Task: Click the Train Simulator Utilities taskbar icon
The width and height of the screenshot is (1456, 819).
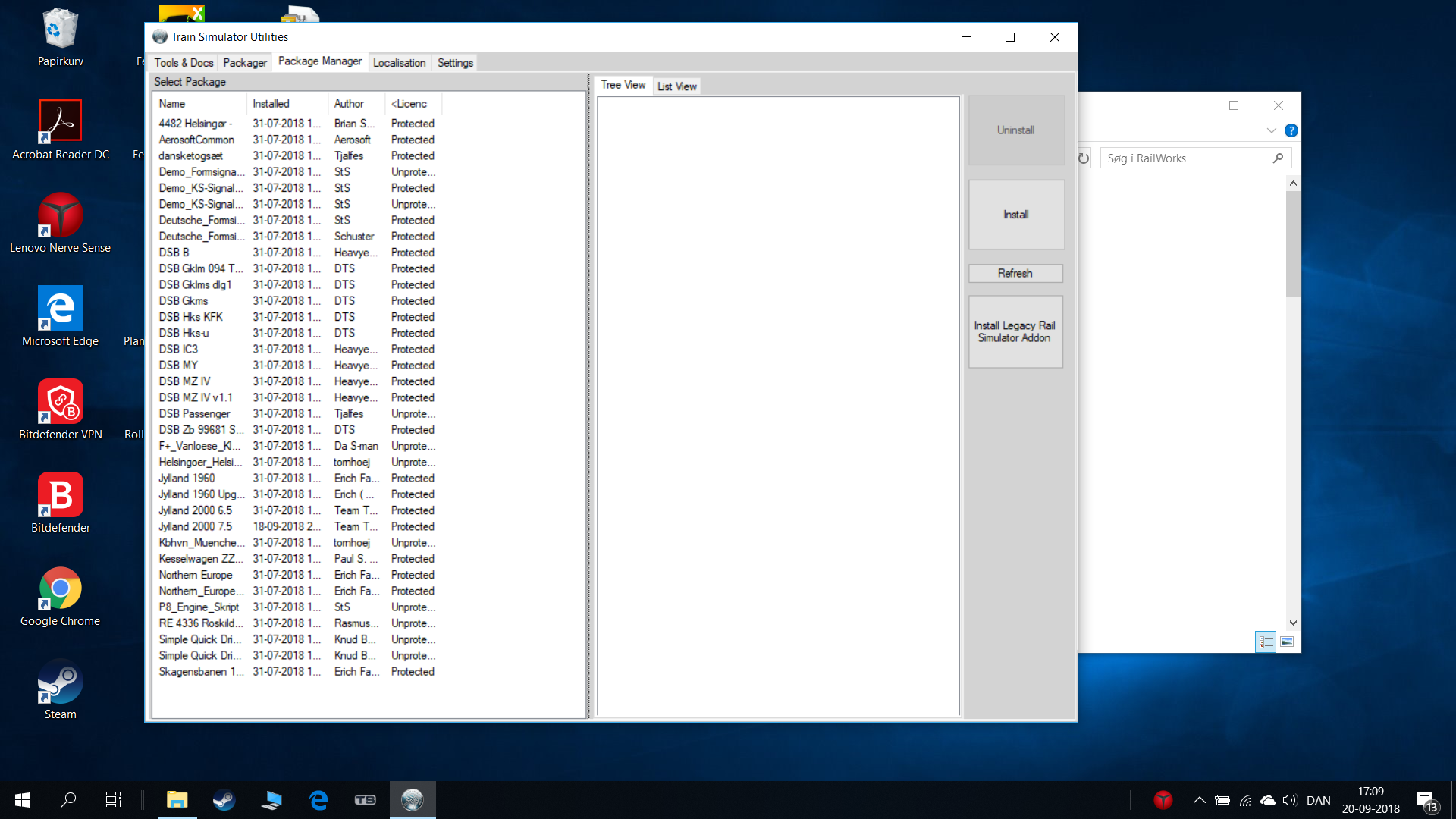Action: [413, 800]
